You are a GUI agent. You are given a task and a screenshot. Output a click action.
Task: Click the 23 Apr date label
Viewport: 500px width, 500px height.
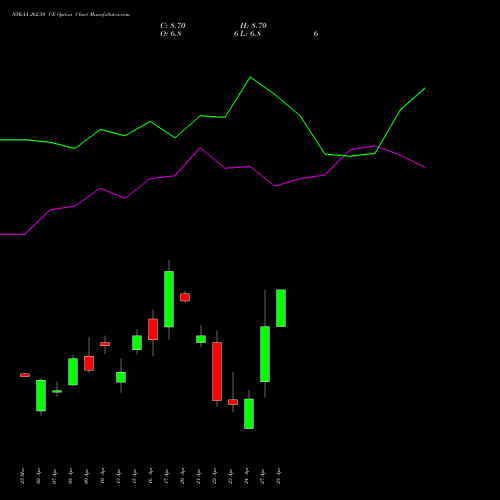tap(230, 476)
